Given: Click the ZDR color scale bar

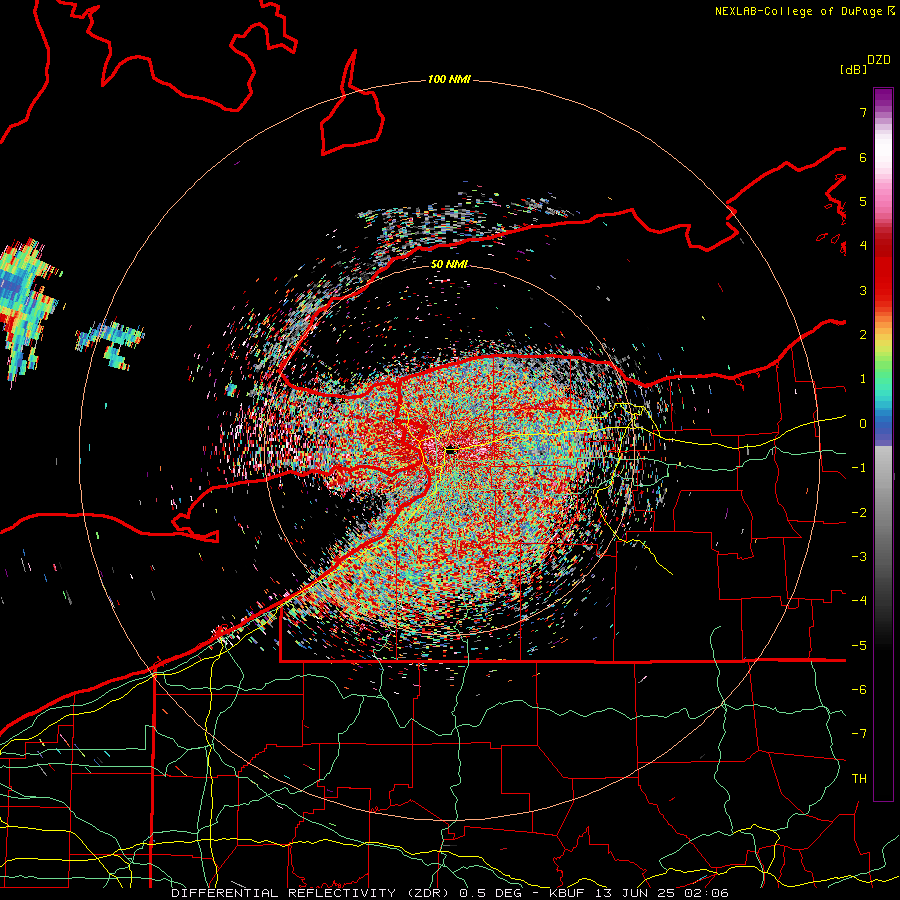Looking at the screenshot, I should click(x=883, y=444).
